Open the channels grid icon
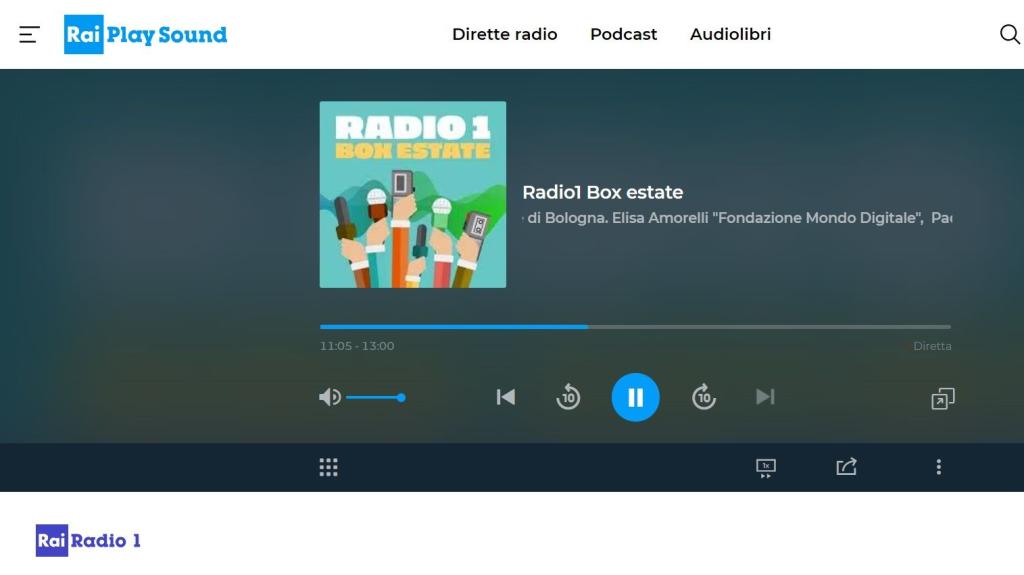Image resolution: width=1024 pixels, height=575 pixels. coord(328,467)
